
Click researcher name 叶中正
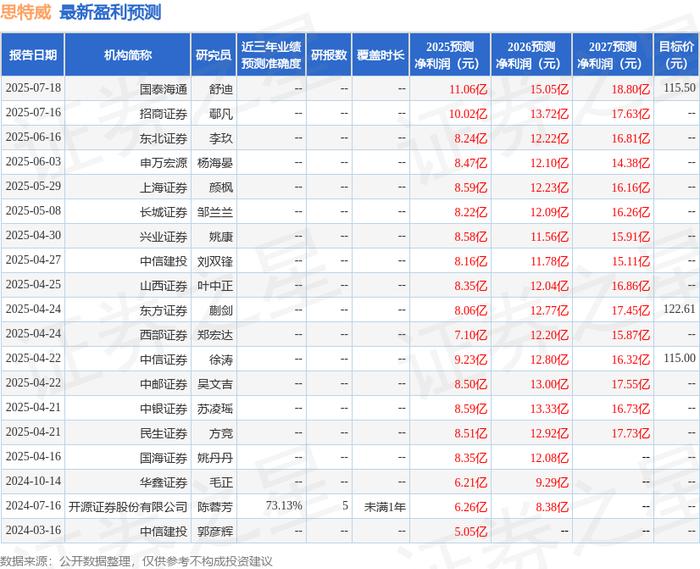pos(215,286)
